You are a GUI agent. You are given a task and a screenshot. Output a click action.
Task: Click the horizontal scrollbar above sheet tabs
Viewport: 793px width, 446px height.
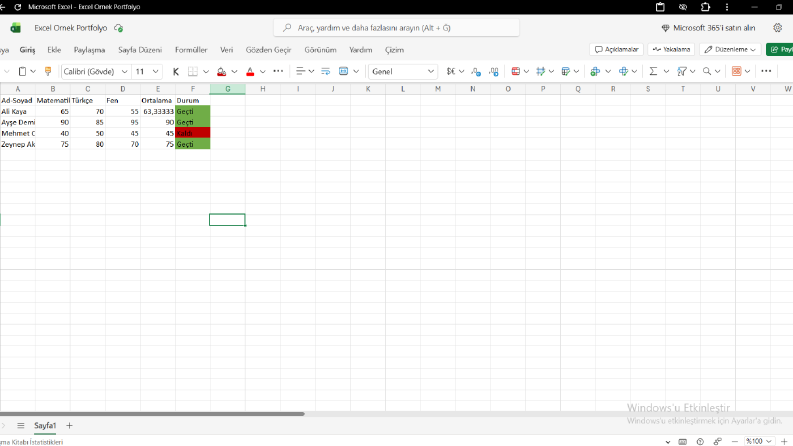(152, 414)
